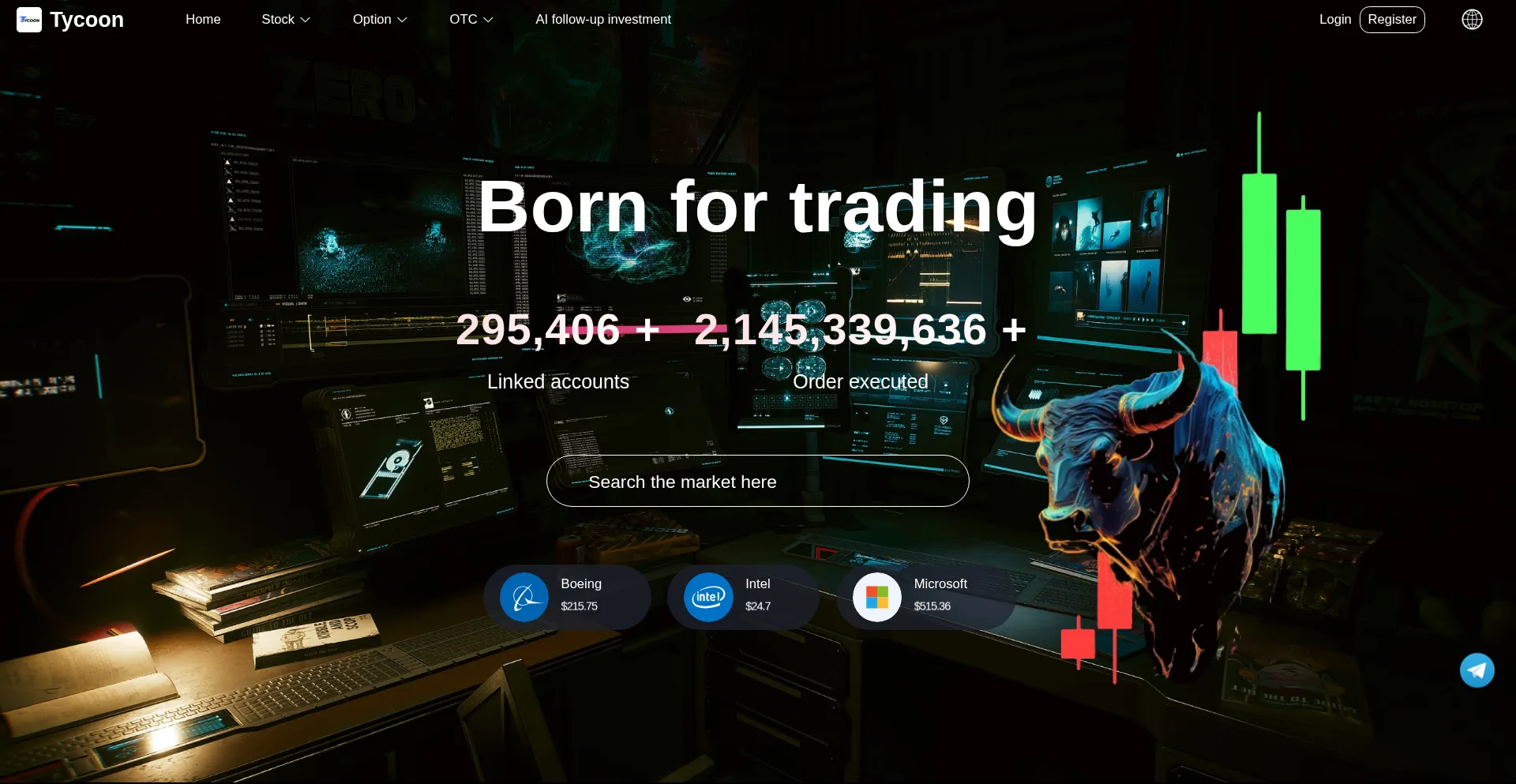Image resolution: width=1516 pixels, height=784 pixels.
Task: Click the 295,406 + counter
Action: tap(558, 329)
